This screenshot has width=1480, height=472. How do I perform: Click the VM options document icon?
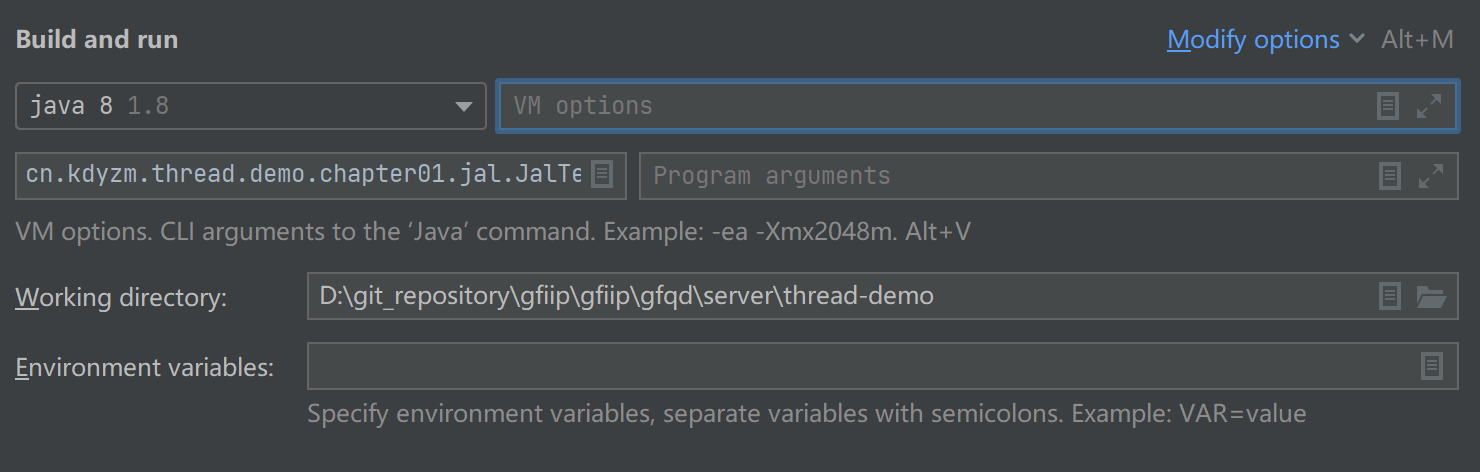[1388, 106]
